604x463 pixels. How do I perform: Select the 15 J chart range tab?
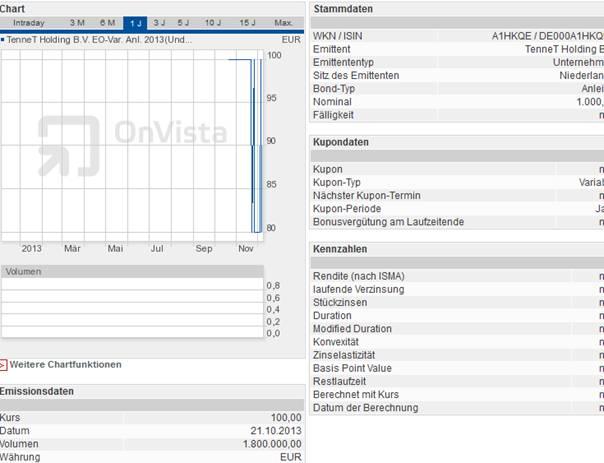pyautogui.click(x=247, y=23)
